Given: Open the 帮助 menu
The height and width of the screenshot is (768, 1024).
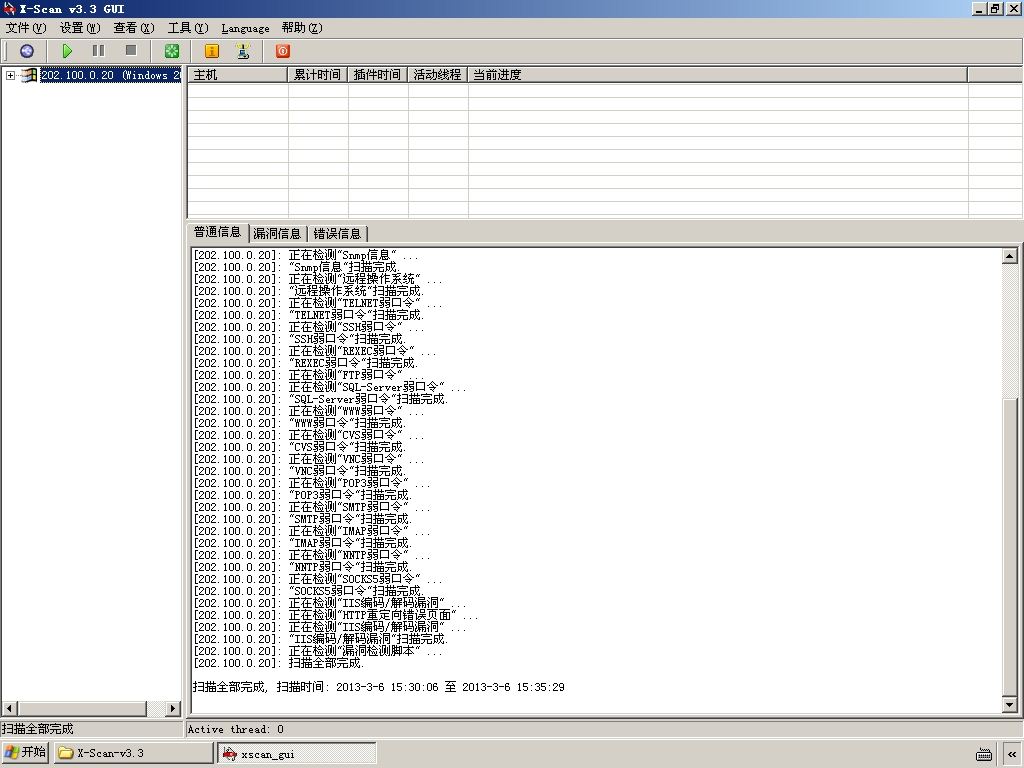Looking at the screenshot, I should pyautogui.click(x=302, y=28).
